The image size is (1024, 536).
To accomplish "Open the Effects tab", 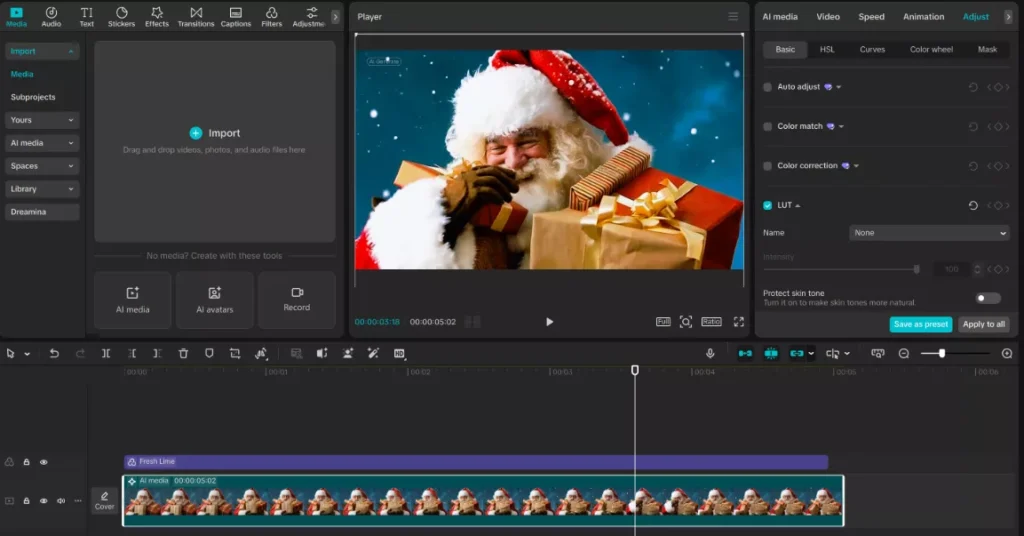I will point(157,17).
